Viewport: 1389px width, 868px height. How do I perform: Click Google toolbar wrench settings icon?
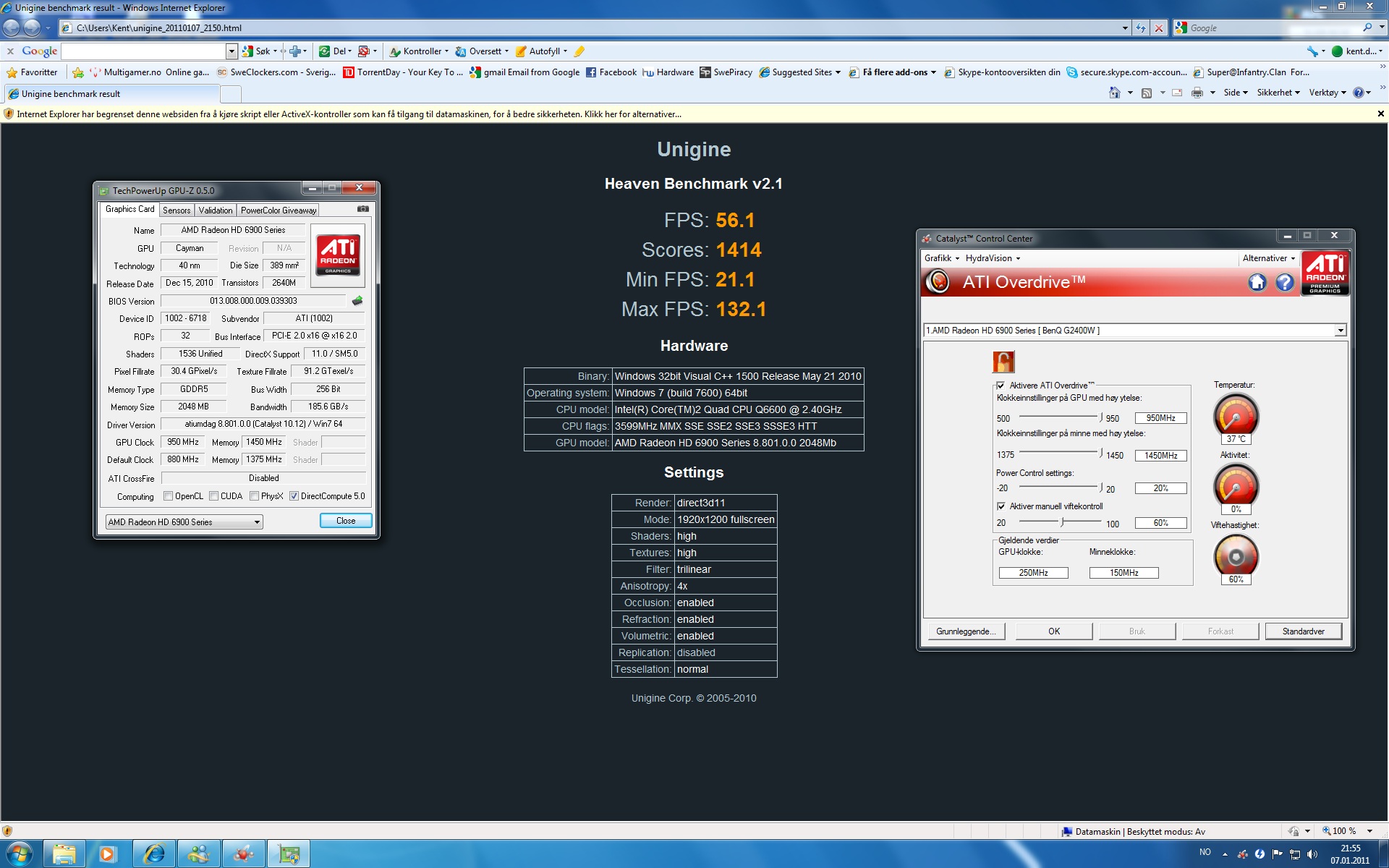(1312, 51)
